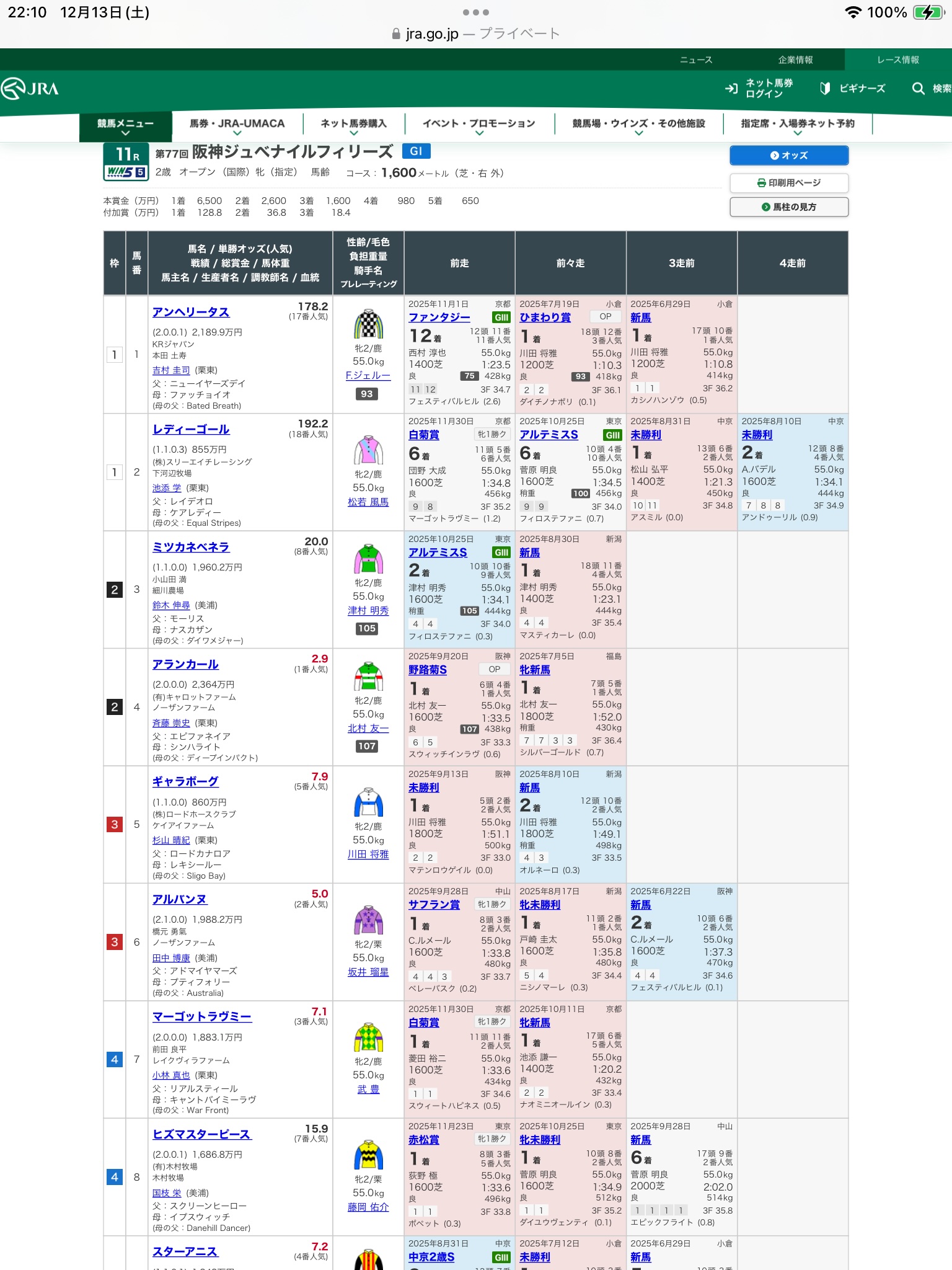
Task: Open trainer 吉村 圭司 link
Action: pyautogui.click(x=171, y=370)
